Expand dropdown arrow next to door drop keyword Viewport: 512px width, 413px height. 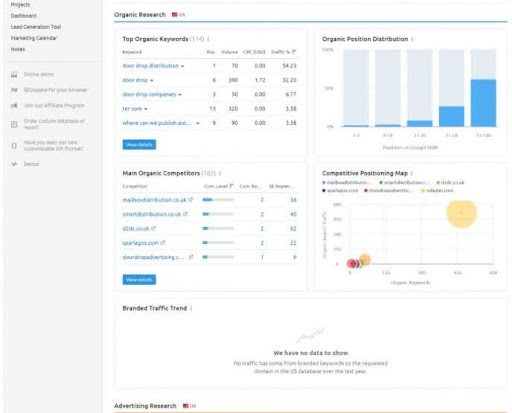(x=152, y=80)
